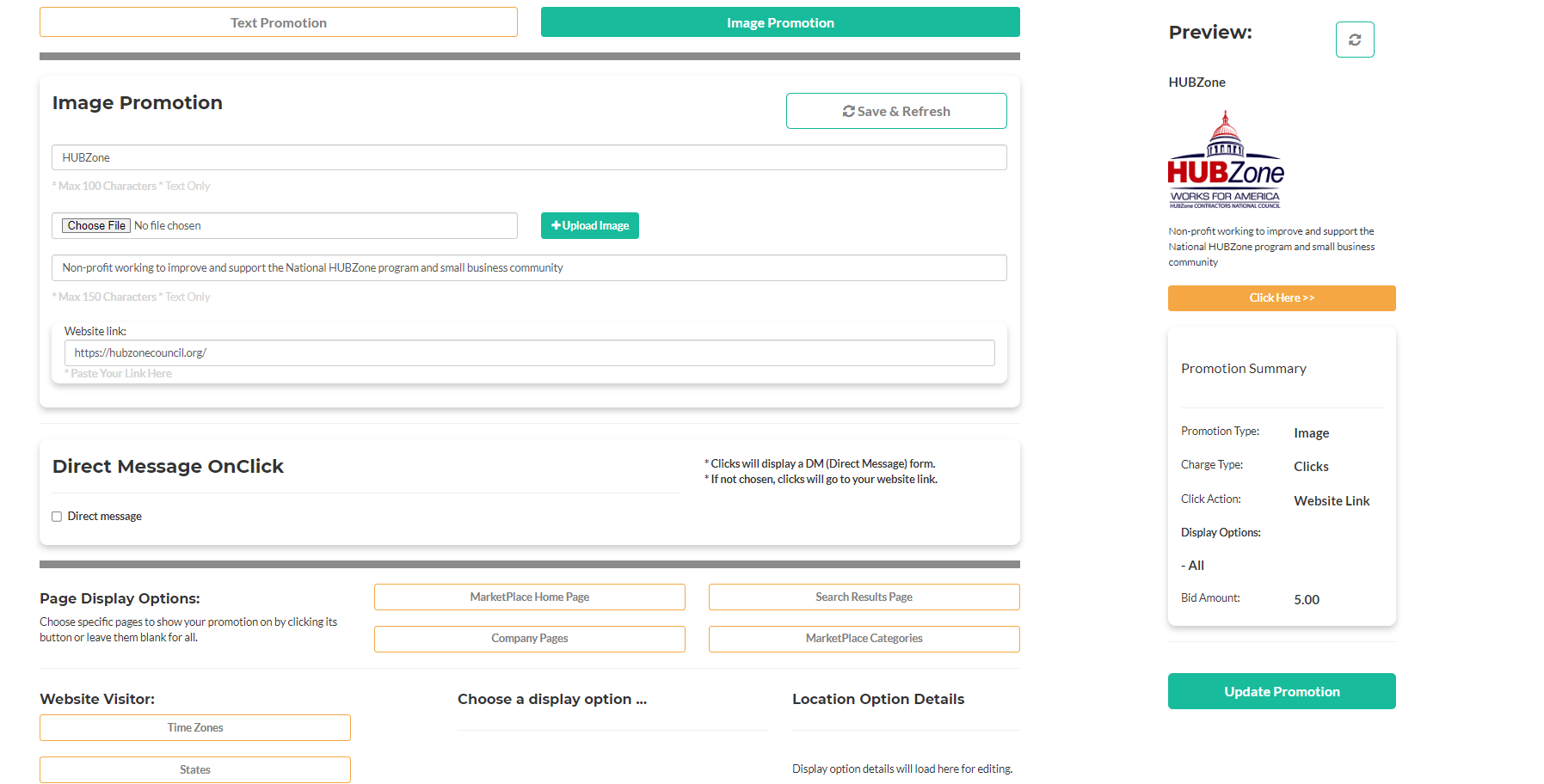This screenshot has width=1544, height=784.
Task: Click the 'Location Option Details' heading
Action: click(x=878, y=699)
